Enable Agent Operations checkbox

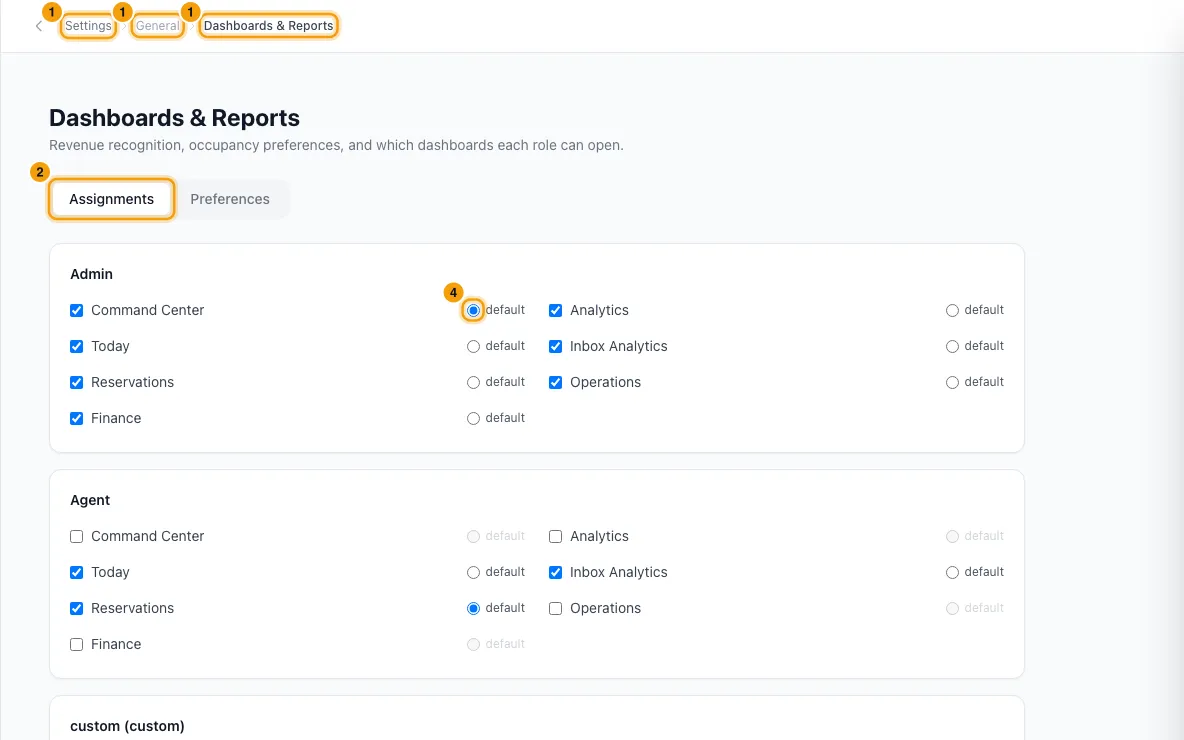[x=556, y=609]
